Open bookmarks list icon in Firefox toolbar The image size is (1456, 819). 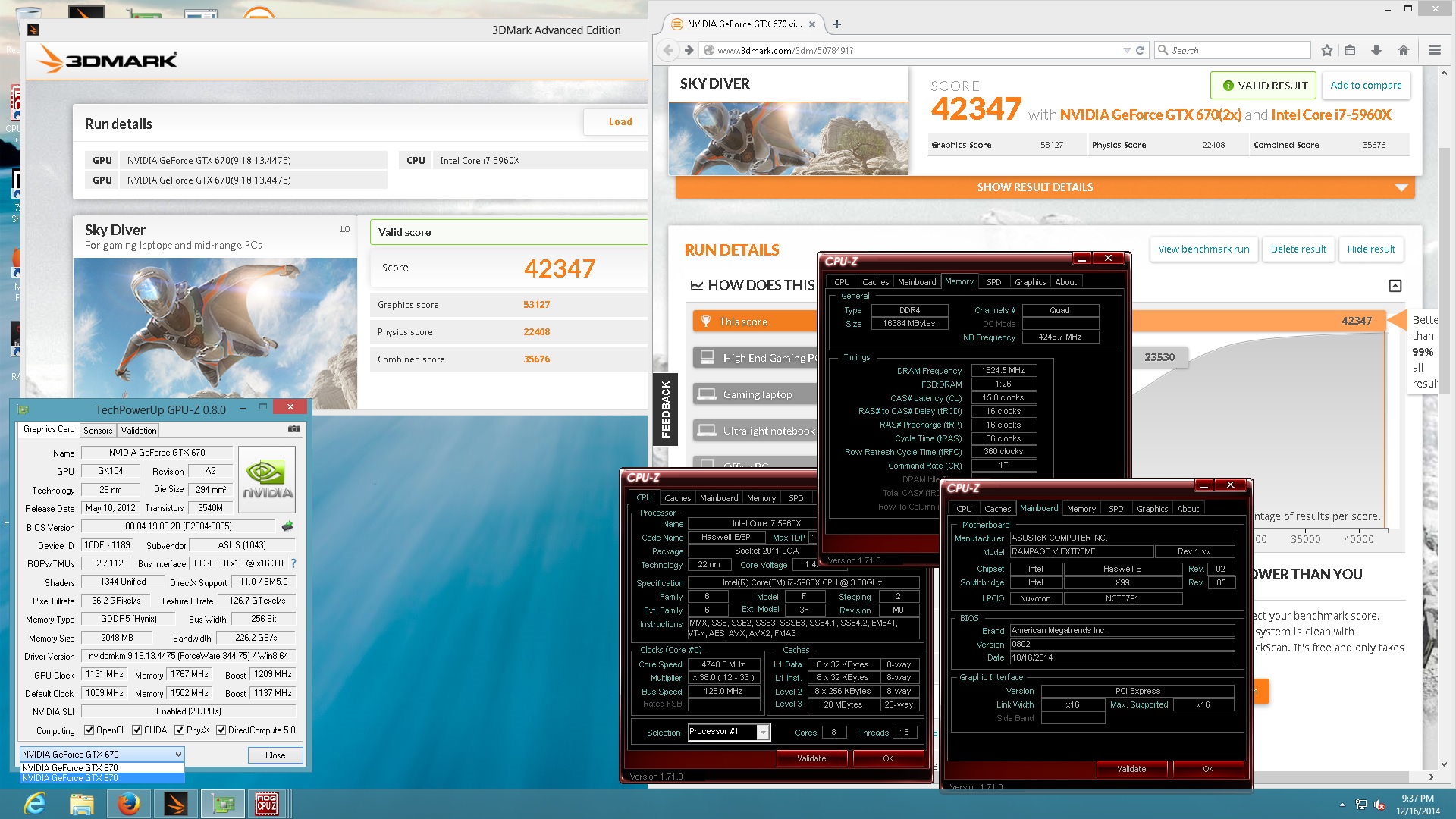click(1350, 50)
